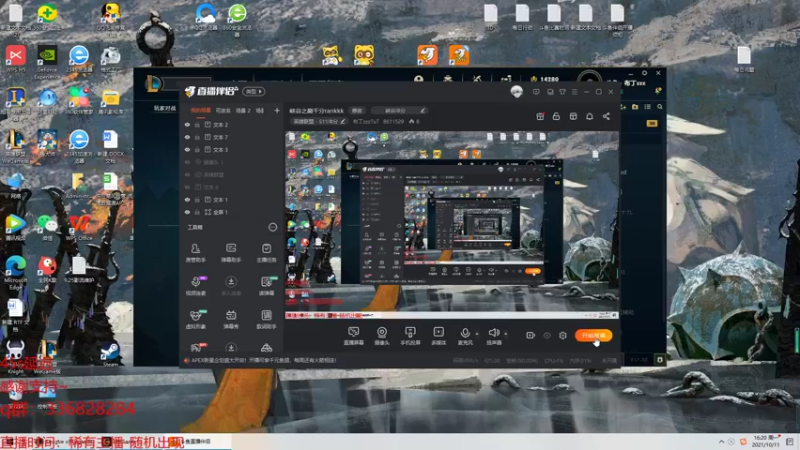Viewport: 800px width, 450px height.
Task: Toggle lock icon on 文本 2 row
Action: click(x=197, y=124)
